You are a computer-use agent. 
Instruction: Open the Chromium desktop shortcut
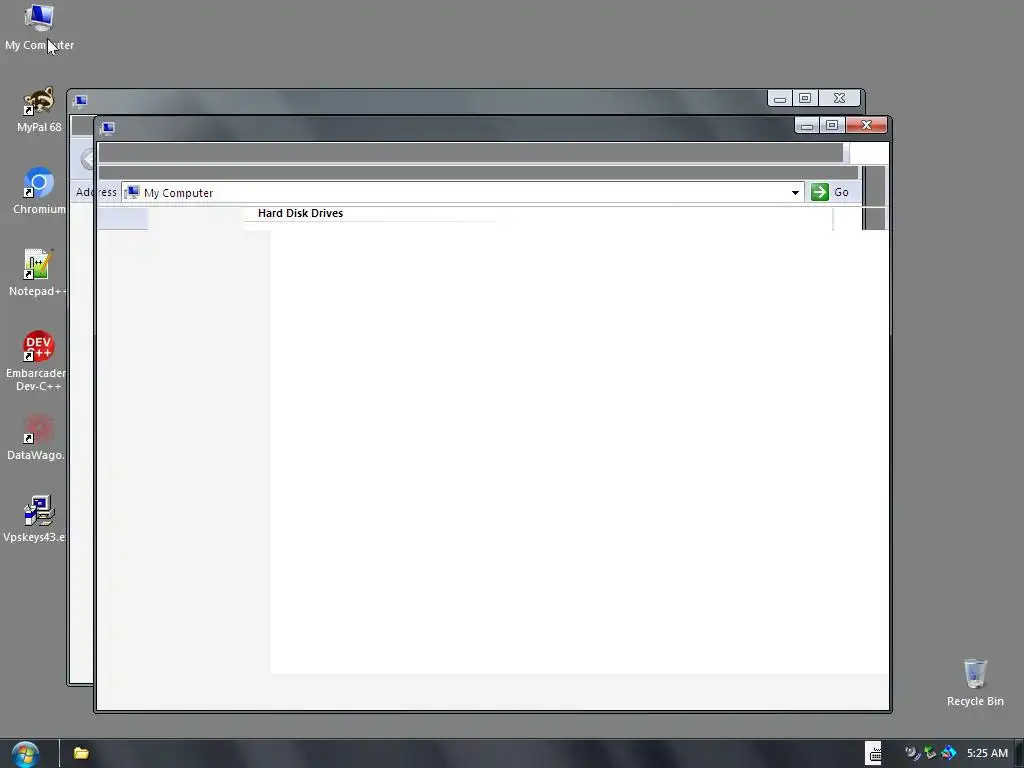pyautogui.click(x=39, y=191)
